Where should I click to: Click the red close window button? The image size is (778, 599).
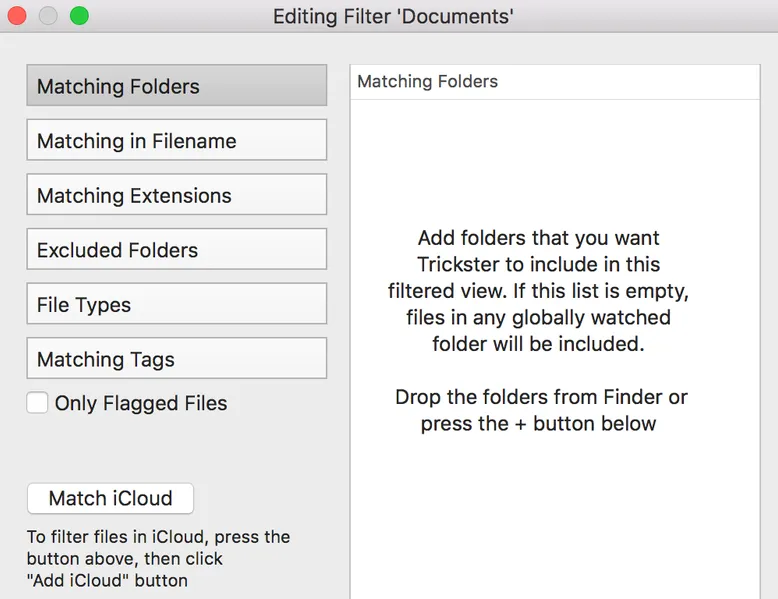click(x=17, y=16)
